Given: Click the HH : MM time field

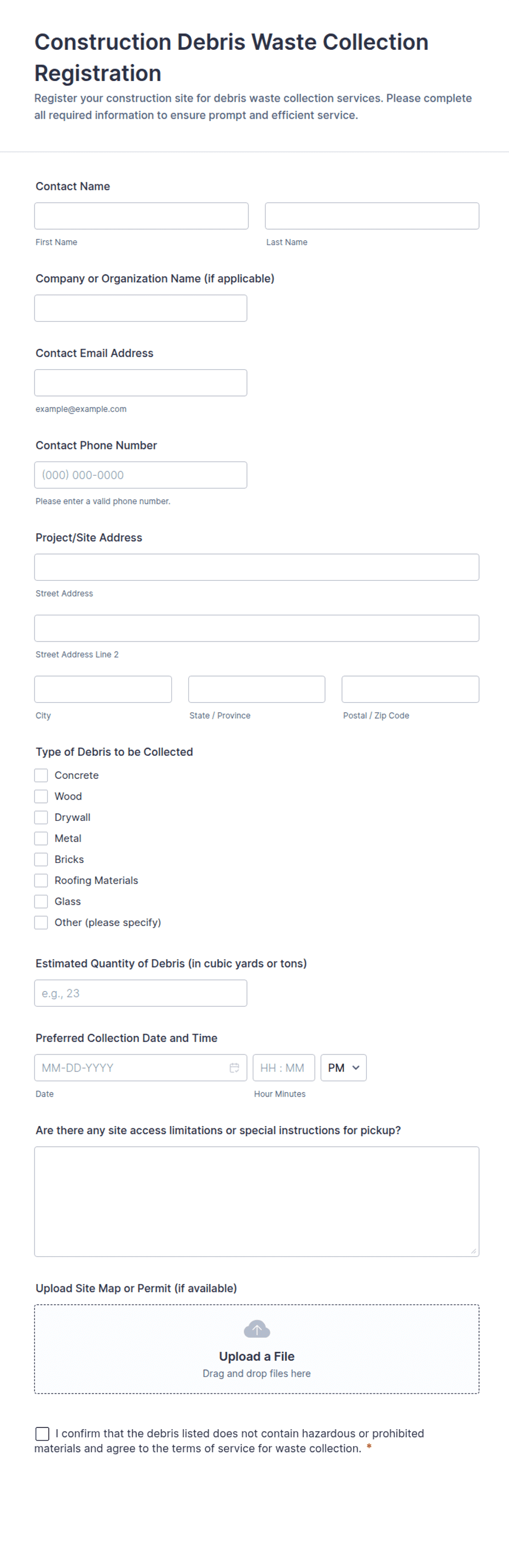Looking at the screenshot, I should tap(284, 1068).
